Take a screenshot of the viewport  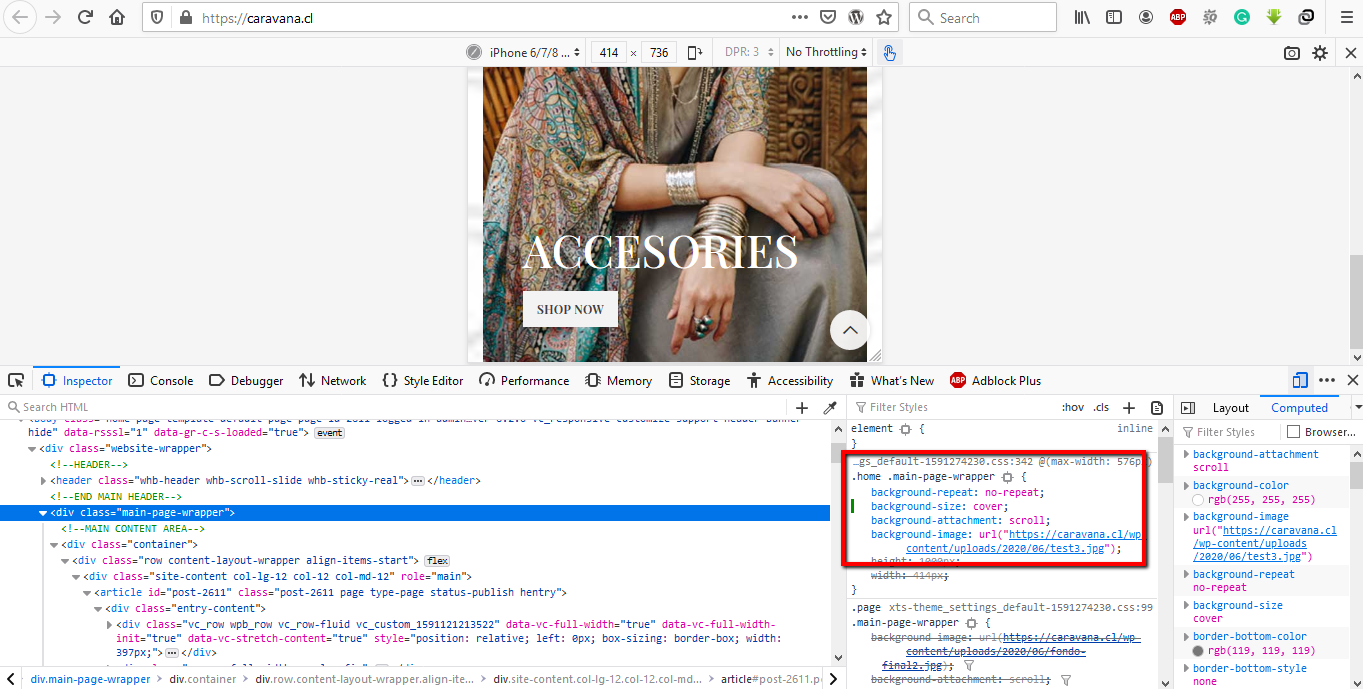pyautogui.click(x=1292, y=53)
